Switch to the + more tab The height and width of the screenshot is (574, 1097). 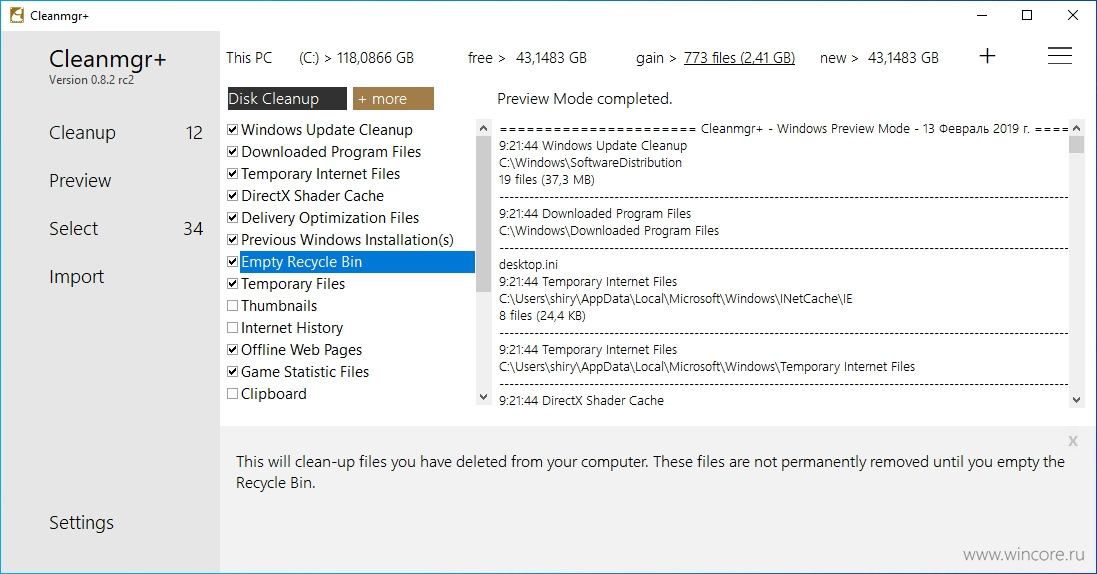[393, 99]
